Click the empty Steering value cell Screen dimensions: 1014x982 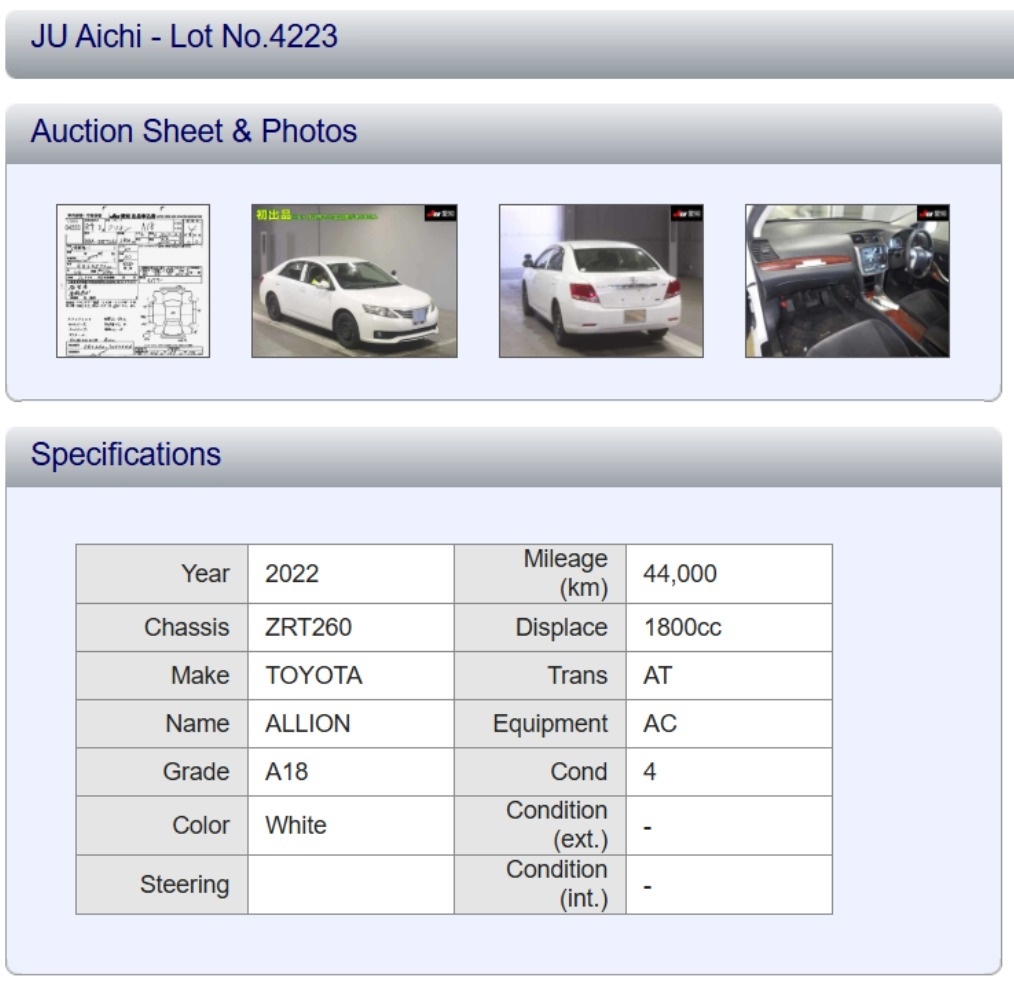click(x=350, y=885)
